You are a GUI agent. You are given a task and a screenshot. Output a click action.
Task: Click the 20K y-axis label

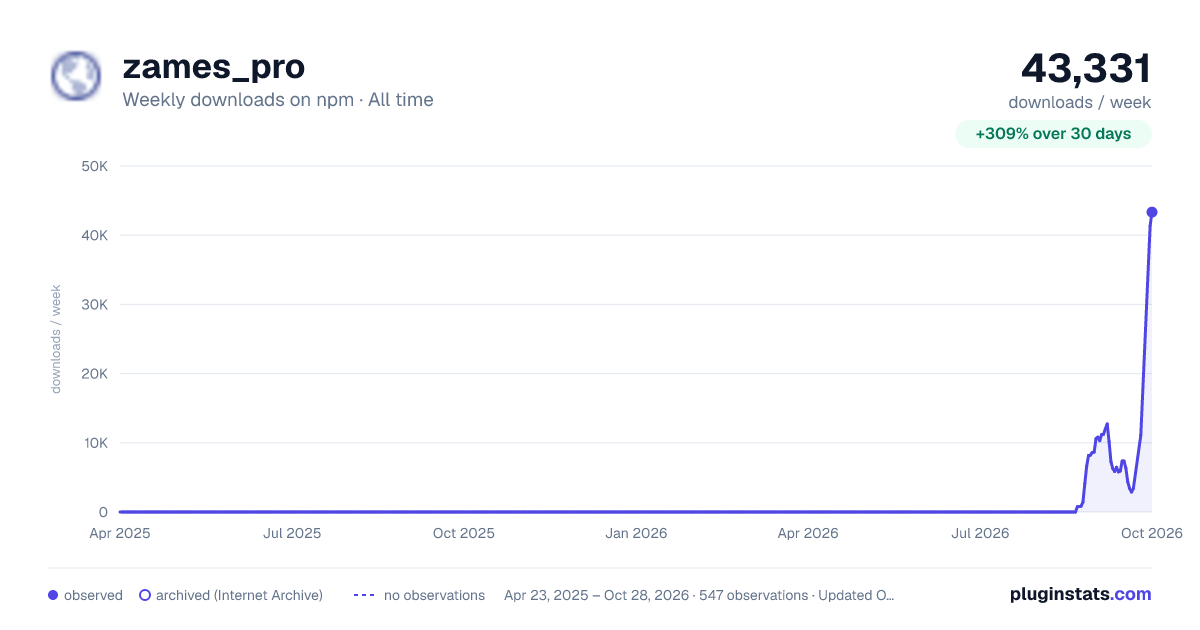pyautogui.click(x=94, y=373)
